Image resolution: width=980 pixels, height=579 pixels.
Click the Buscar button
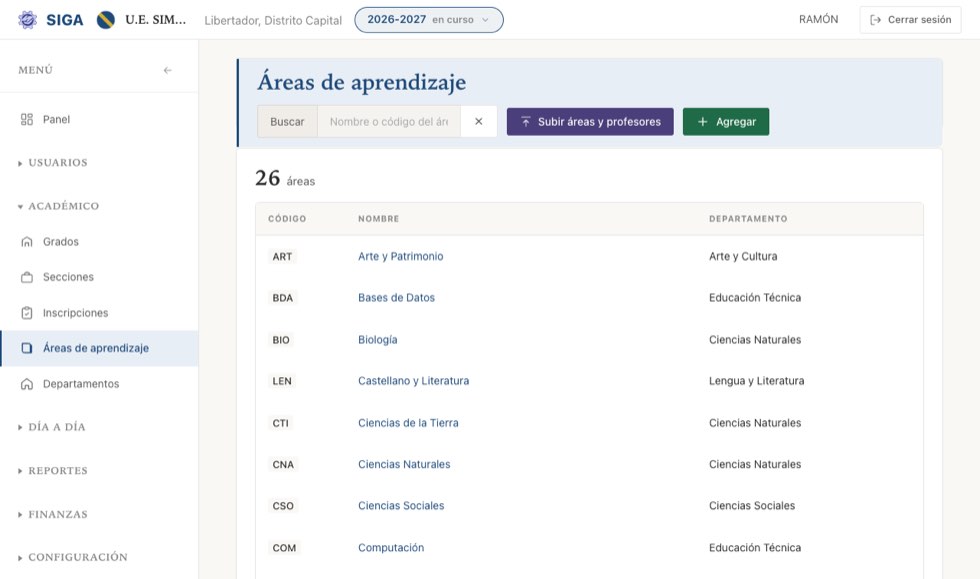[x=288, y=121]
